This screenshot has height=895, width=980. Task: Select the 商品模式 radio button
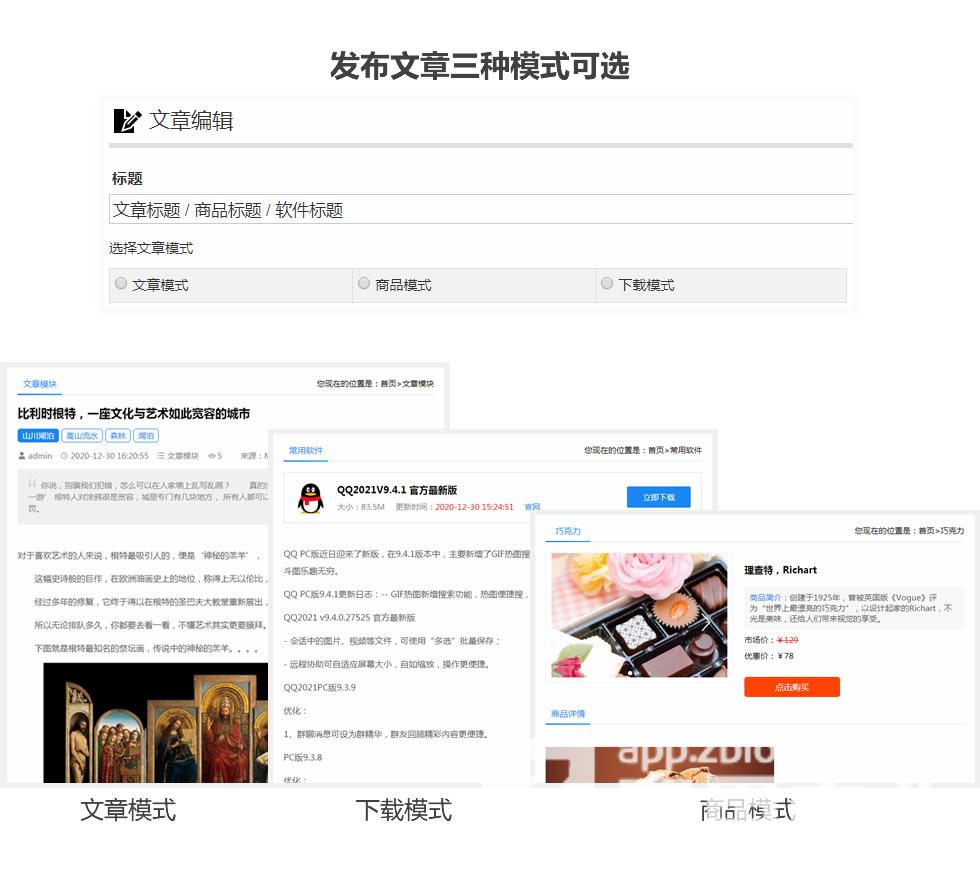[364, 283]
